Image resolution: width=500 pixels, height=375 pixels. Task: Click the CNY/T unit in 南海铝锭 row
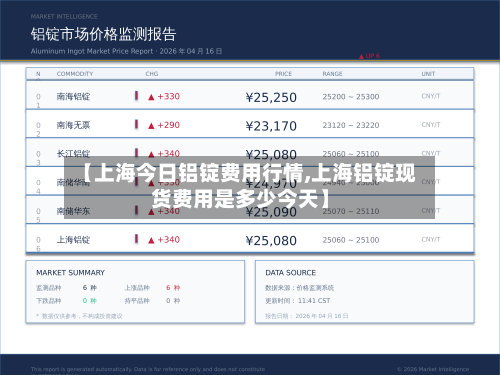click(431, 96)
